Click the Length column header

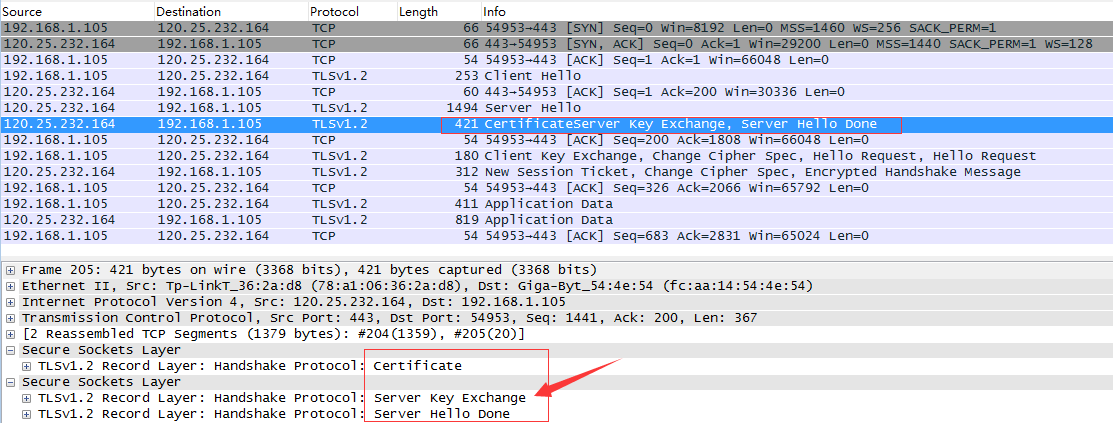pyautogui.click(x=418, y=11)
